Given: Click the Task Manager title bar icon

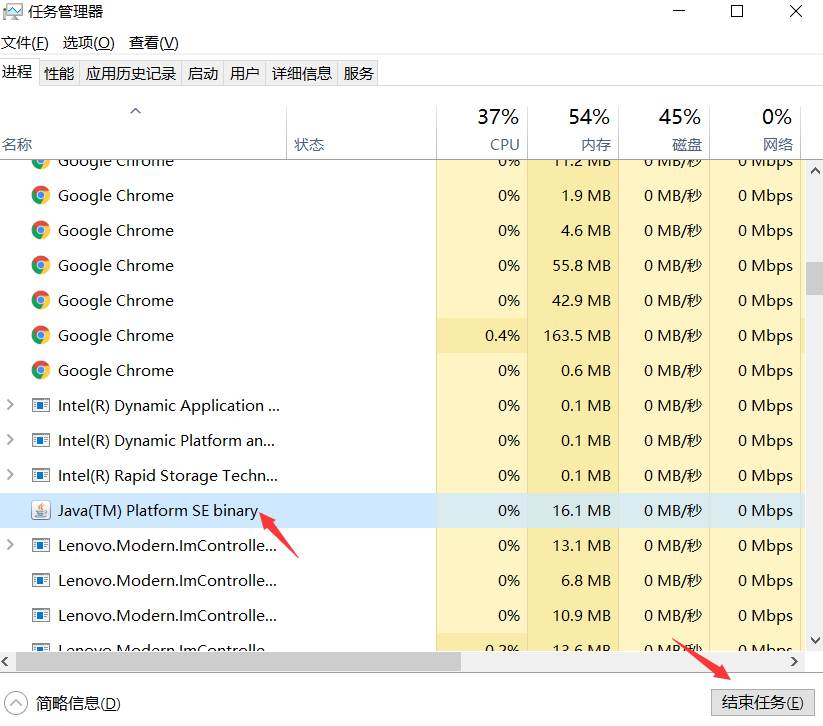Looking at the screenshot, I should [x=12, y=12].
